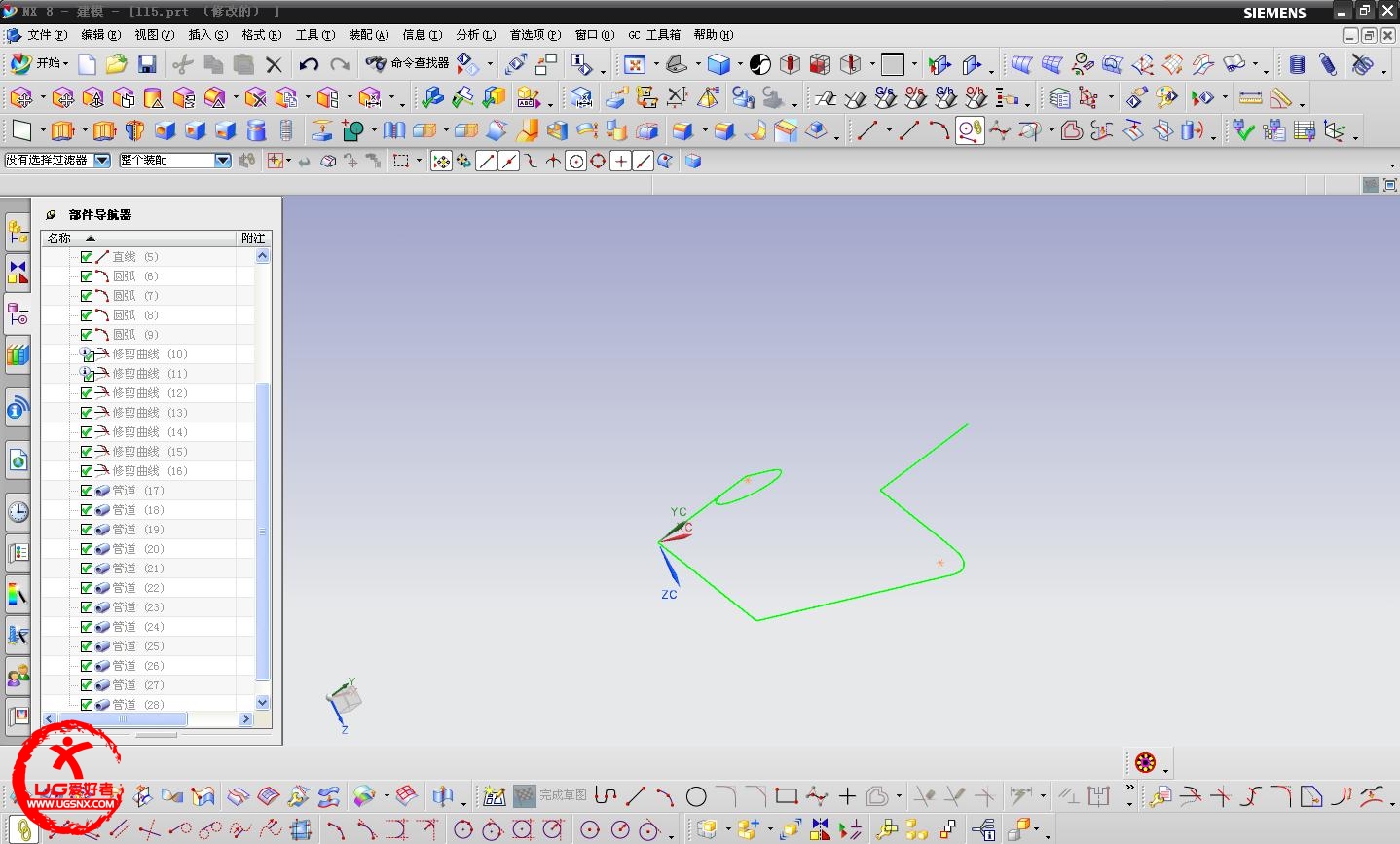
Task: Select the Line tool in the curve toolbar
Action: 867,130
